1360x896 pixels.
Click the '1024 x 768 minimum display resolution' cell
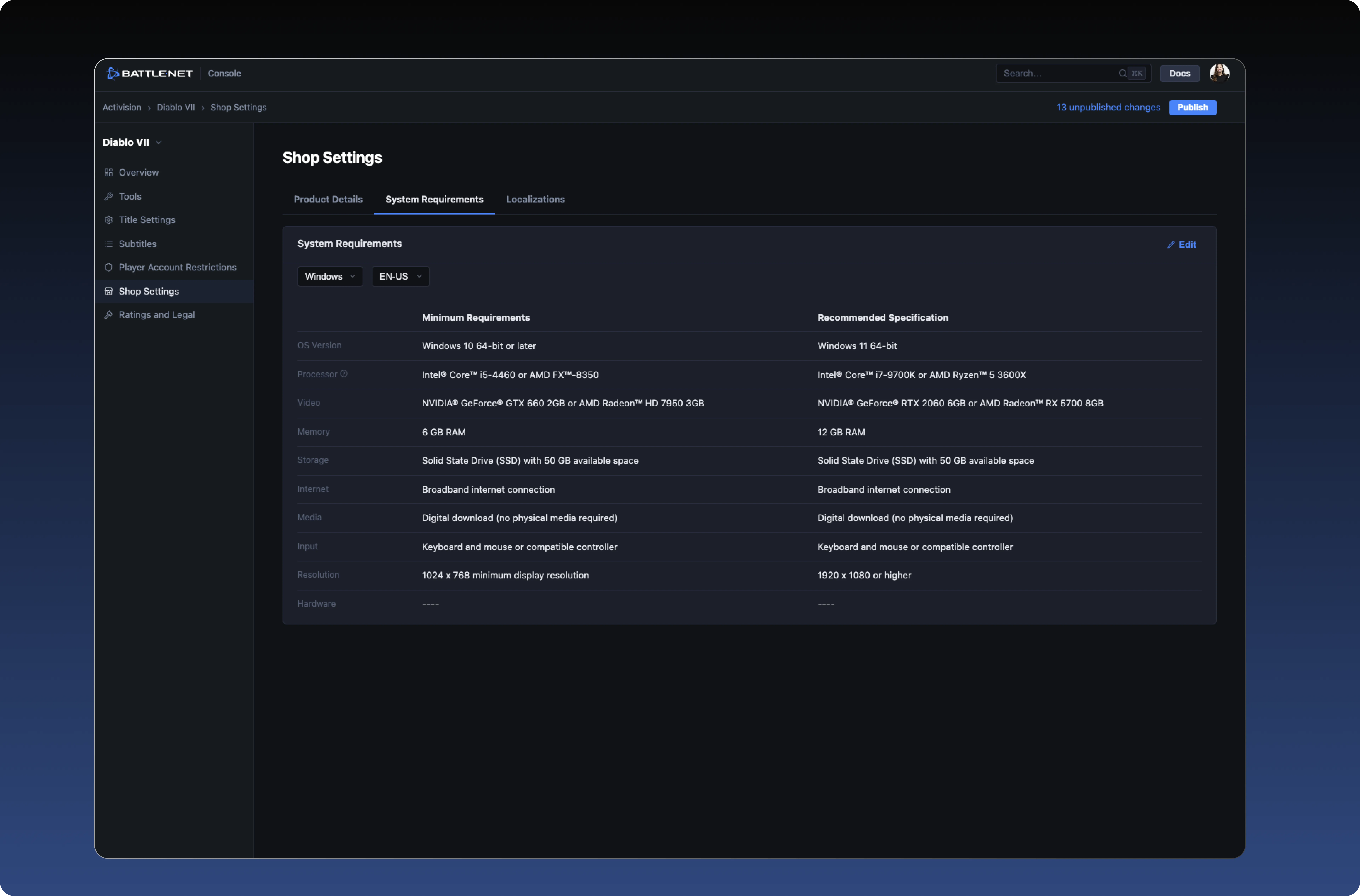click(x=505, y=575)
